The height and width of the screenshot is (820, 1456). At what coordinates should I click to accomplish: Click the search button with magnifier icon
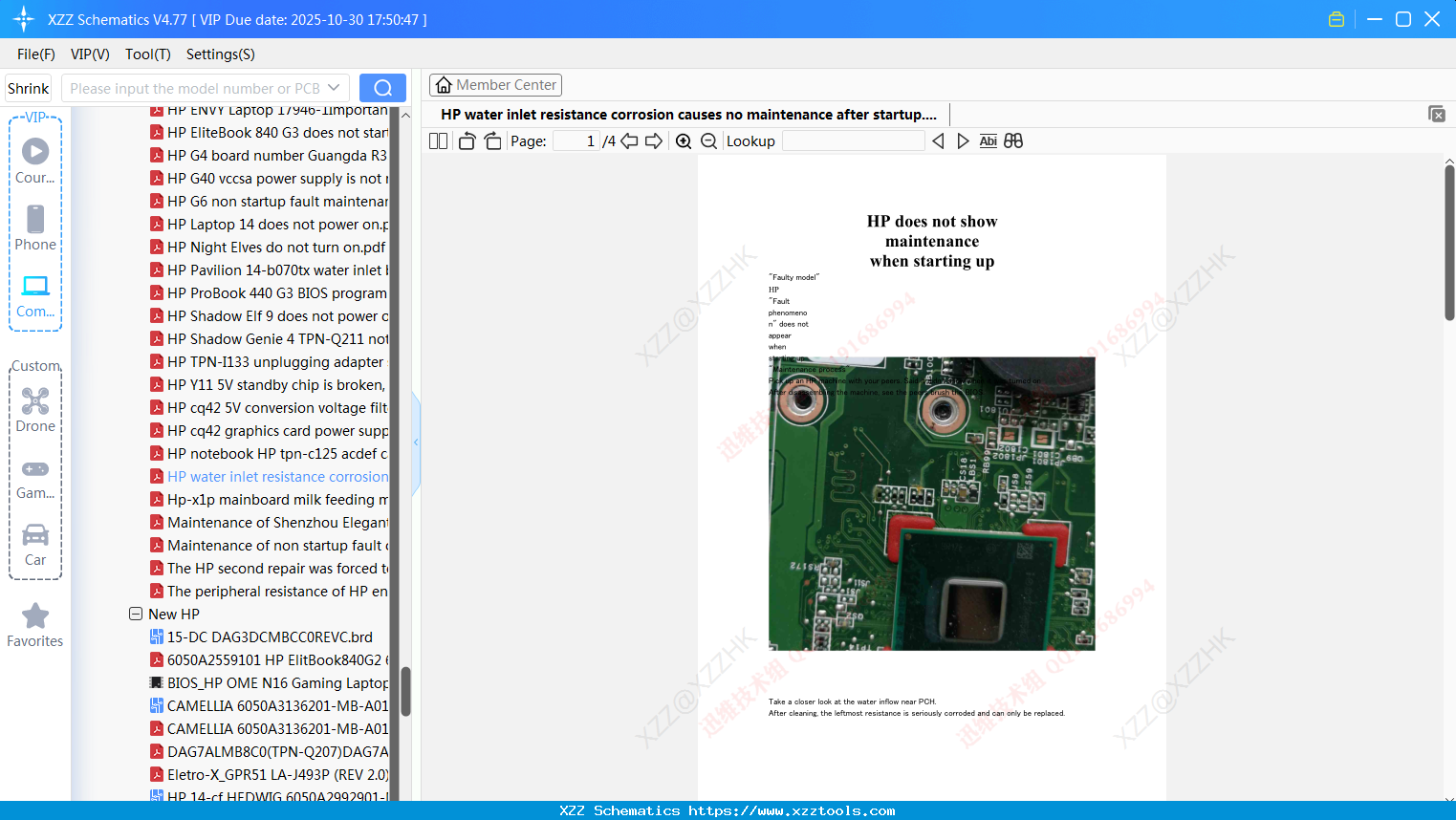(382, 88)
